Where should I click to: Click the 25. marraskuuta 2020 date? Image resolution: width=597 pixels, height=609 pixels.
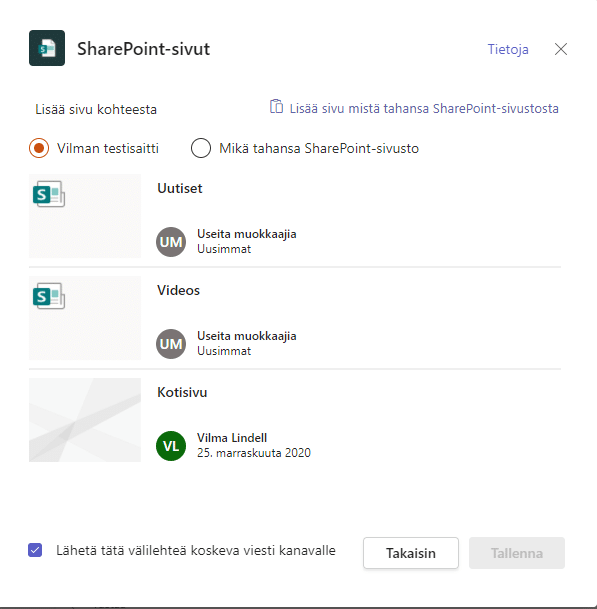pos(254,453)
